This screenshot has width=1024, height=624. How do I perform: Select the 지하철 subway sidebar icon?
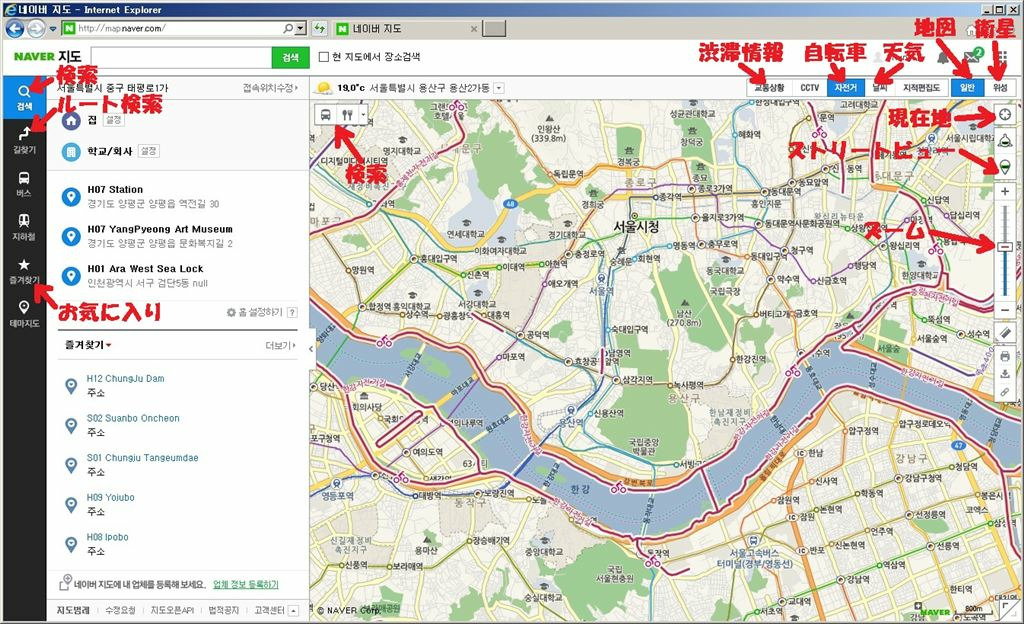pos(24,226)
